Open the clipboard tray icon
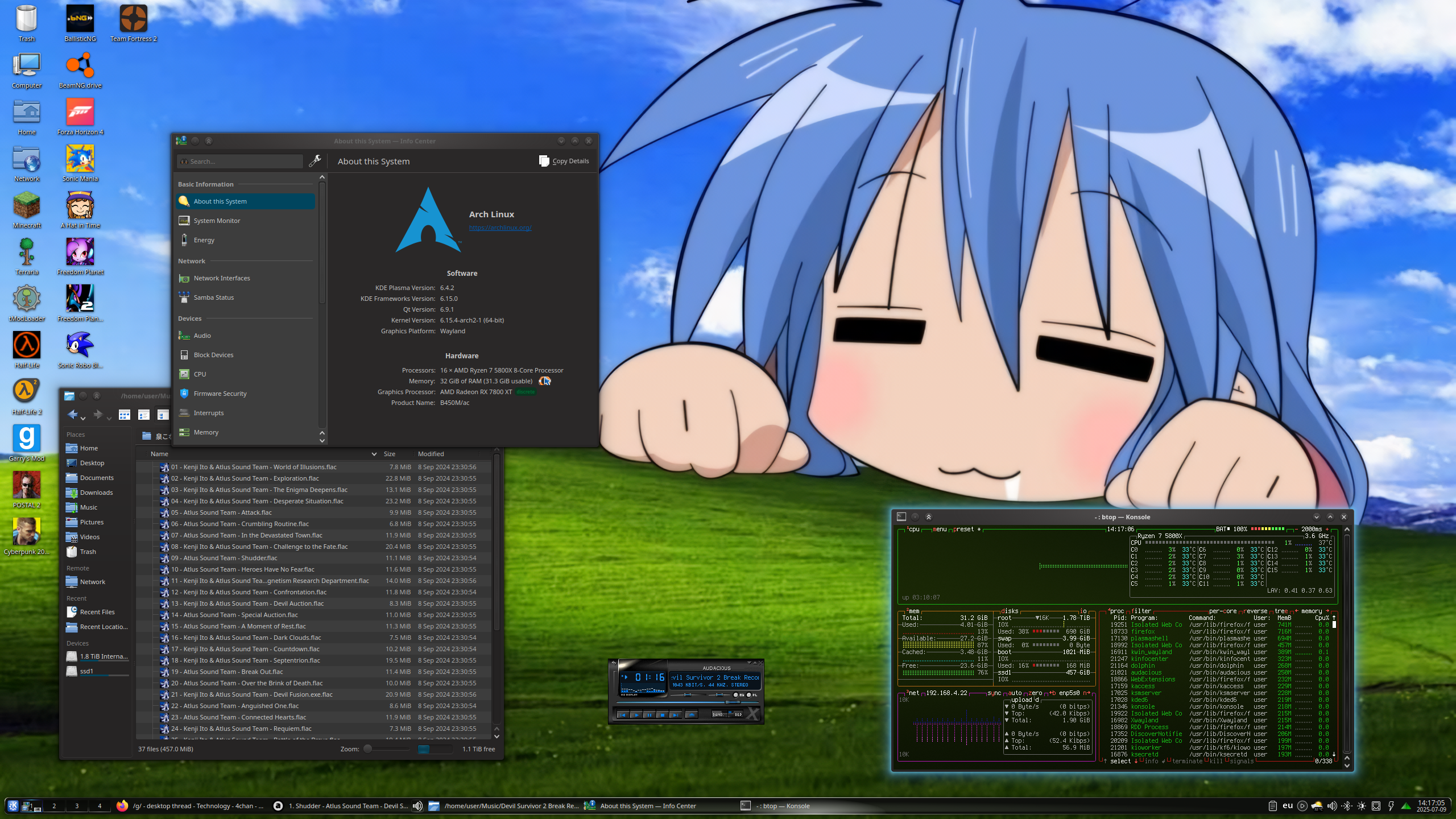Screen dimensions: 1456x819 click(1273, 806)
